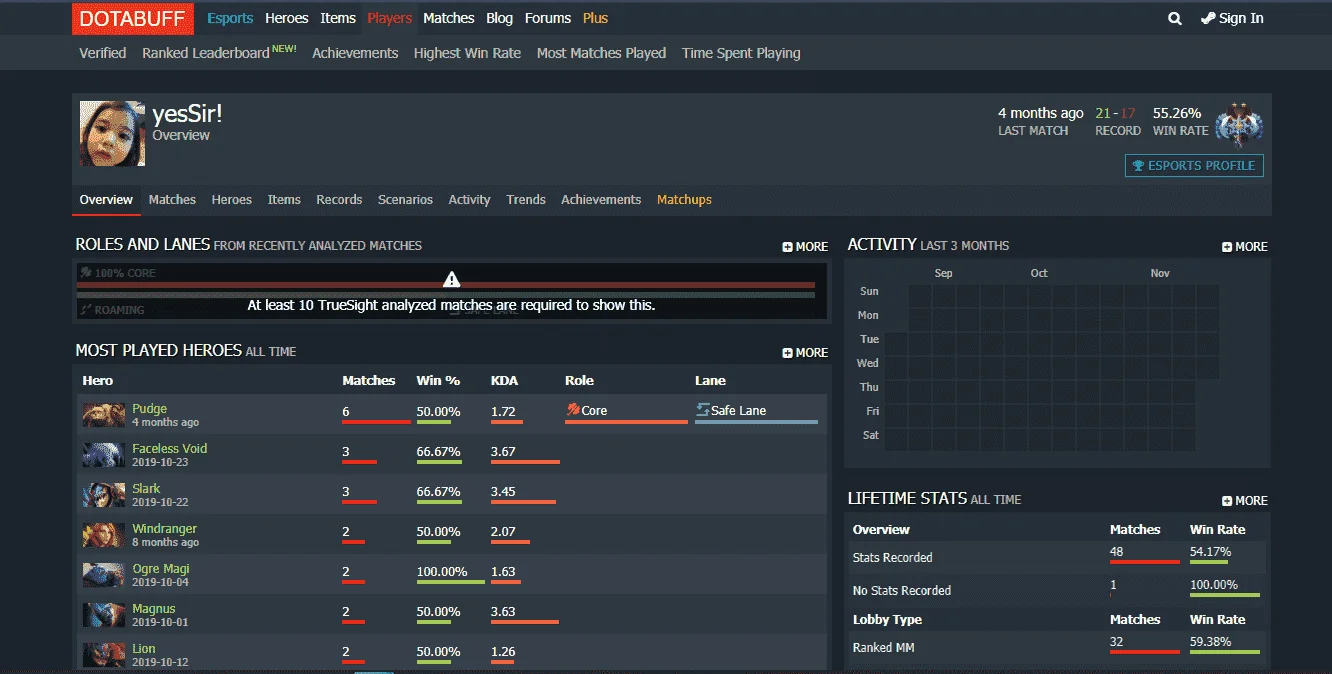
Task: Click Ogre Magi hero portrait
Action: (x=104, y=575)
